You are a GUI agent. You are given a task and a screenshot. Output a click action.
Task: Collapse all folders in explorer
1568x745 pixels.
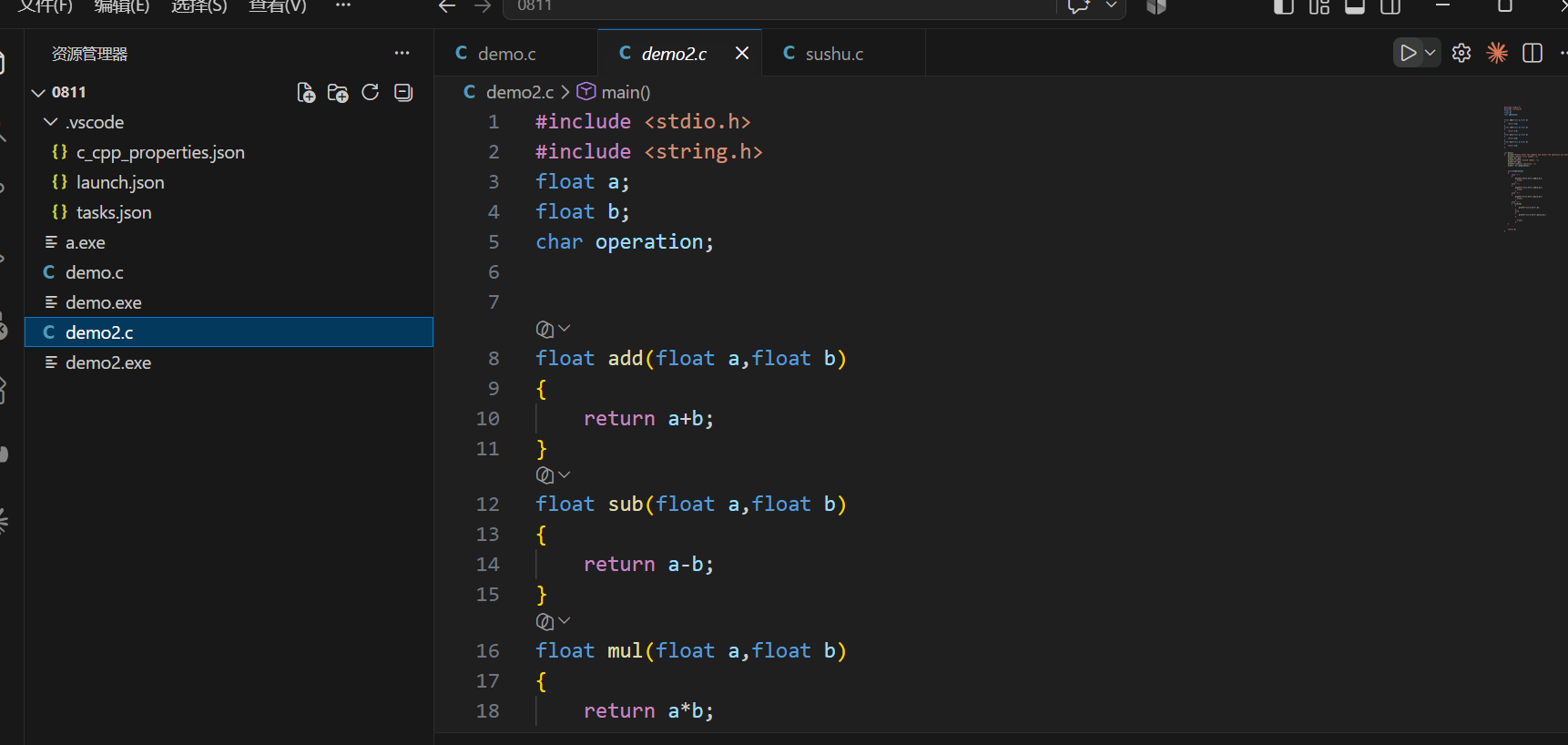(x=403, y=92)
